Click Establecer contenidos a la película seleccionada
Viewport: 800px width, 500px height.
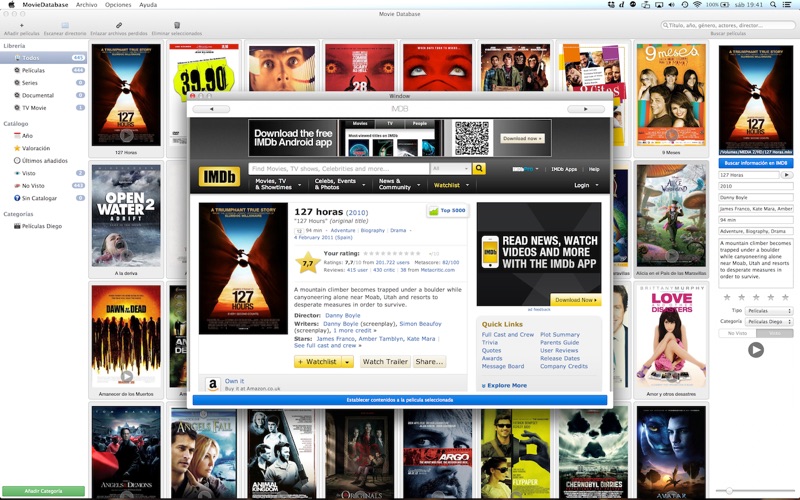click(x=399, y=400)
